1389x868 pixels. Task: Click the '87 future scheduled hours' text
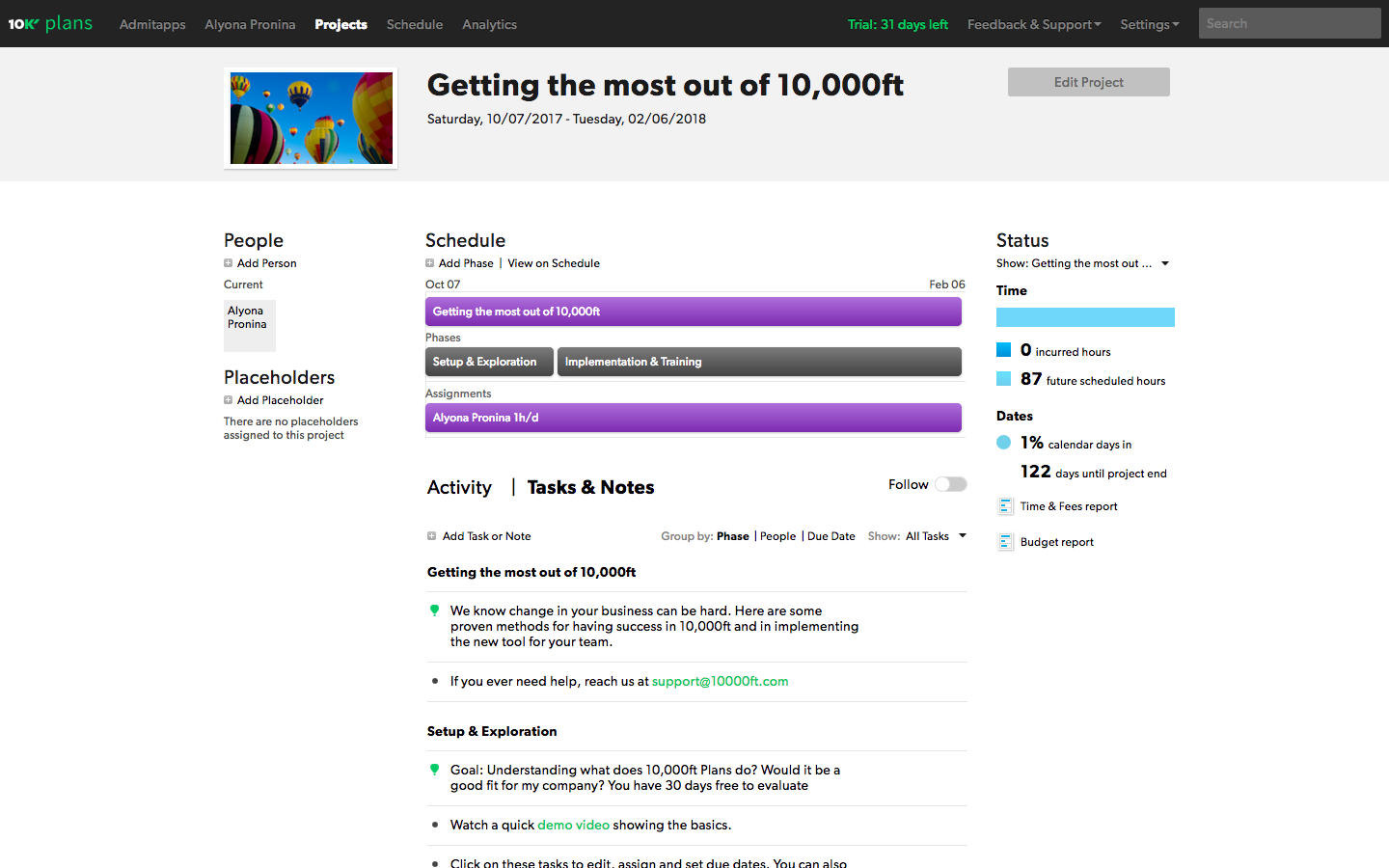pos(1093,379)
